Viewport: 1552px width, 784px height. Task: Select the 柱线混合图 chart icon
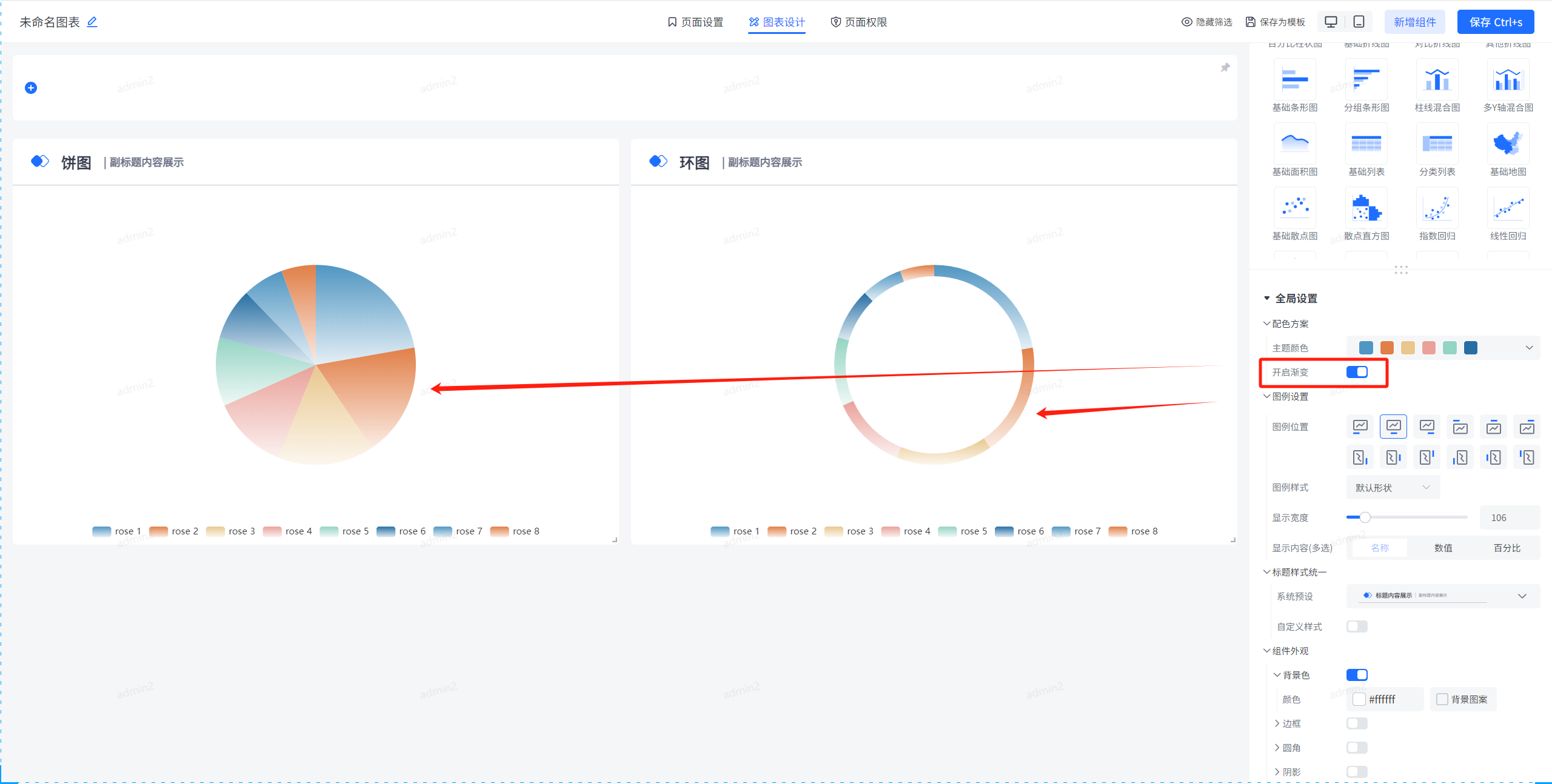pos(1437,80)
